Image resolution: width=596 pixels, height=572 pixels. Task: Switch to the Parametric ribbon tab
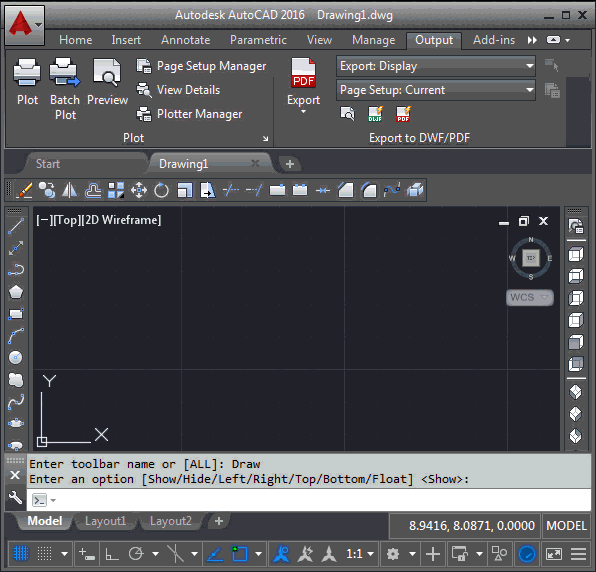258,40
